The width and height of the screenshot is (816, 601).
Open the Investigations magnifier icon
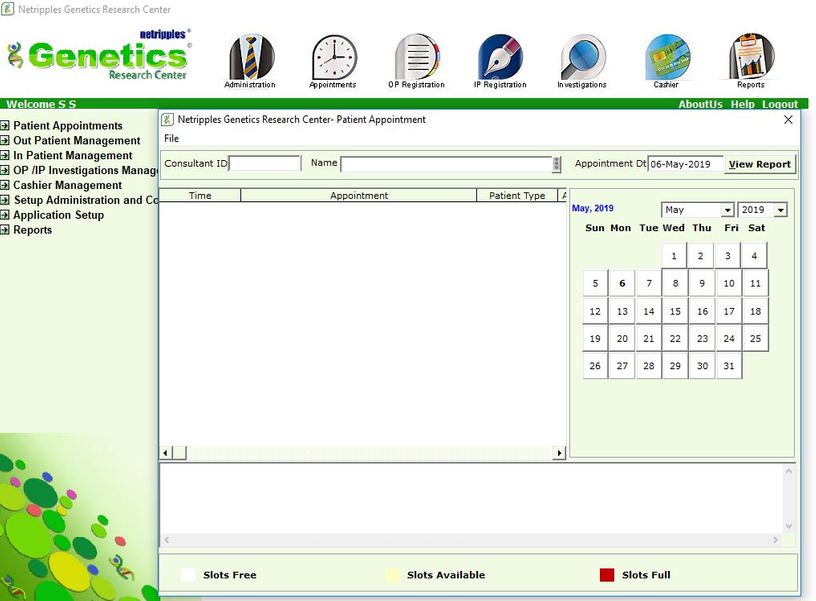583,57
